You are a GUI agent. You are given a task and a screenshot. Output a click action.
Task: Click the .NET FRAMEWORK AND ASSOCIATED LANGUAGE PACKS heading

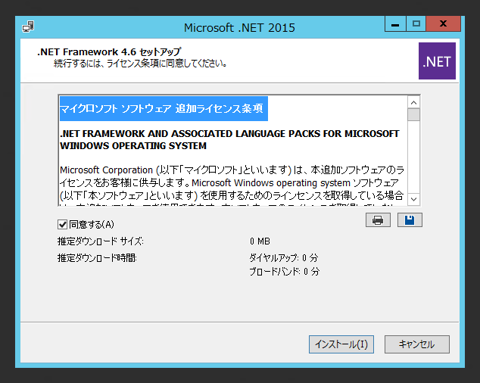(x=229, y=140)
